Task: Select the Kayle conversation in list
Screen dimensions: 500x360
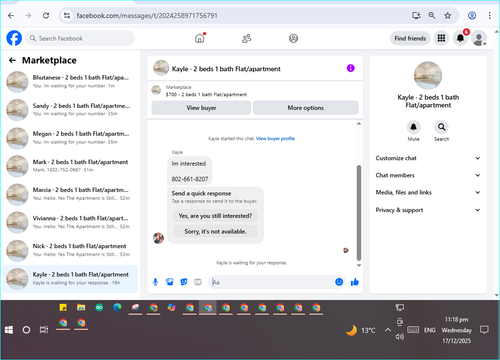Action: tap(70, 279)
